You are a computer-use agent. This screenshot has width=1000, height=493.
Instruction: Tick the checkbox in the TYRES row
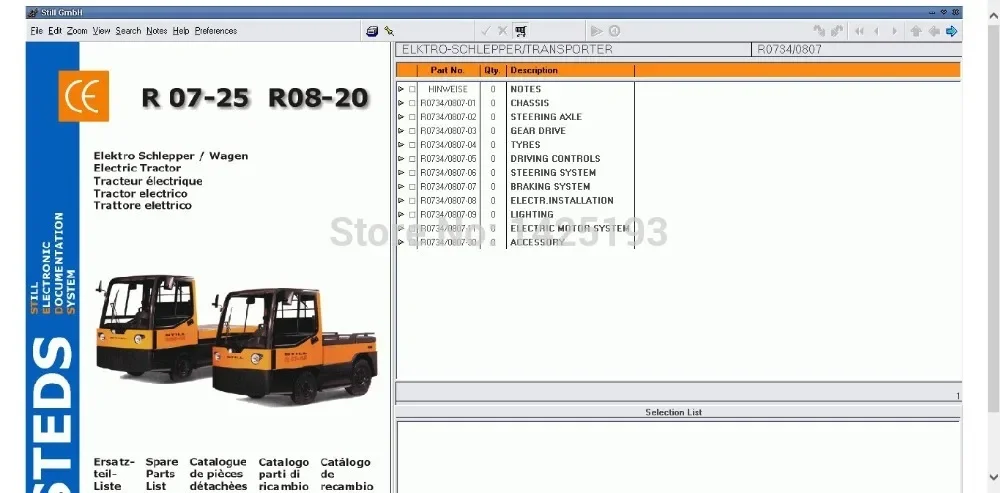pos(412,145)
